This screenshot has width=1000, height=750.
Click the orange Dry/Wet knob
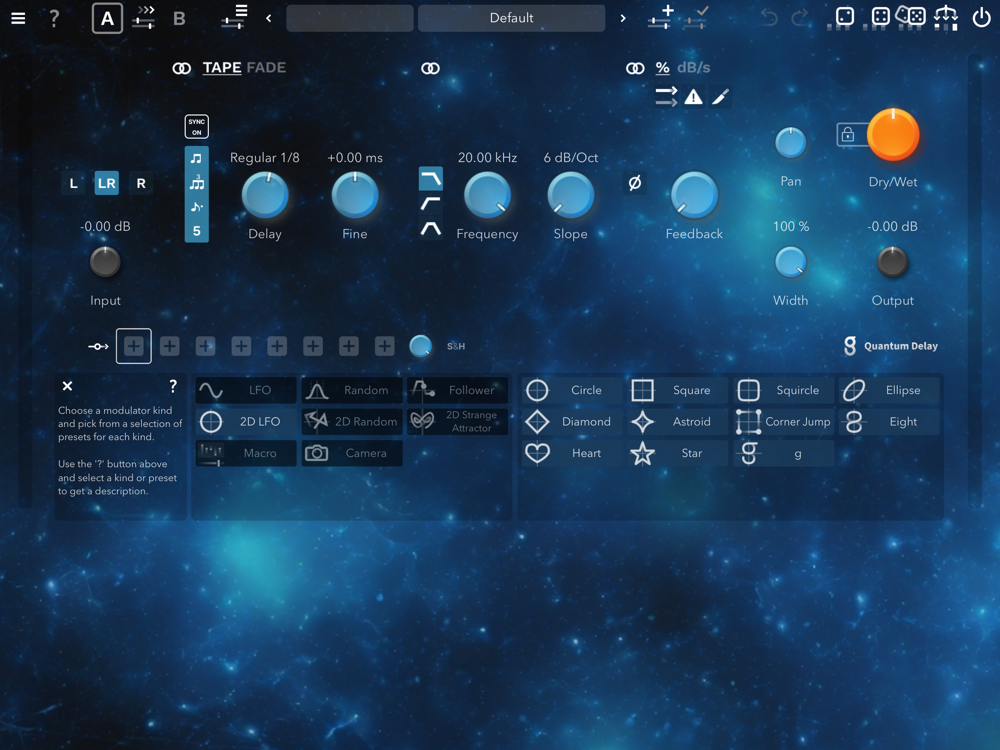point(893,135)
